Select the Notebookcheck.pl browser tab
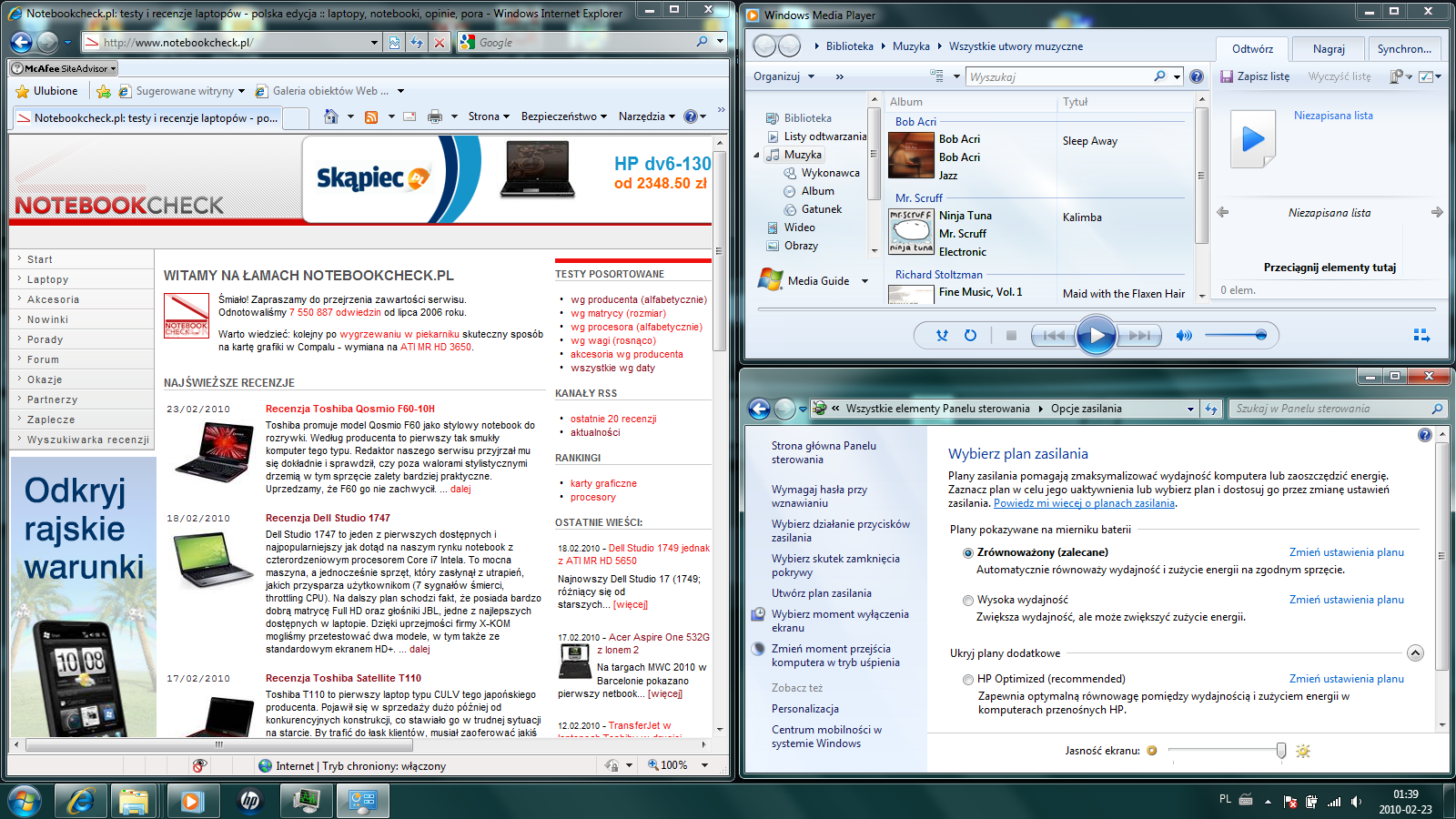The width and height of the screenshot is (1456, 819). 147,118
